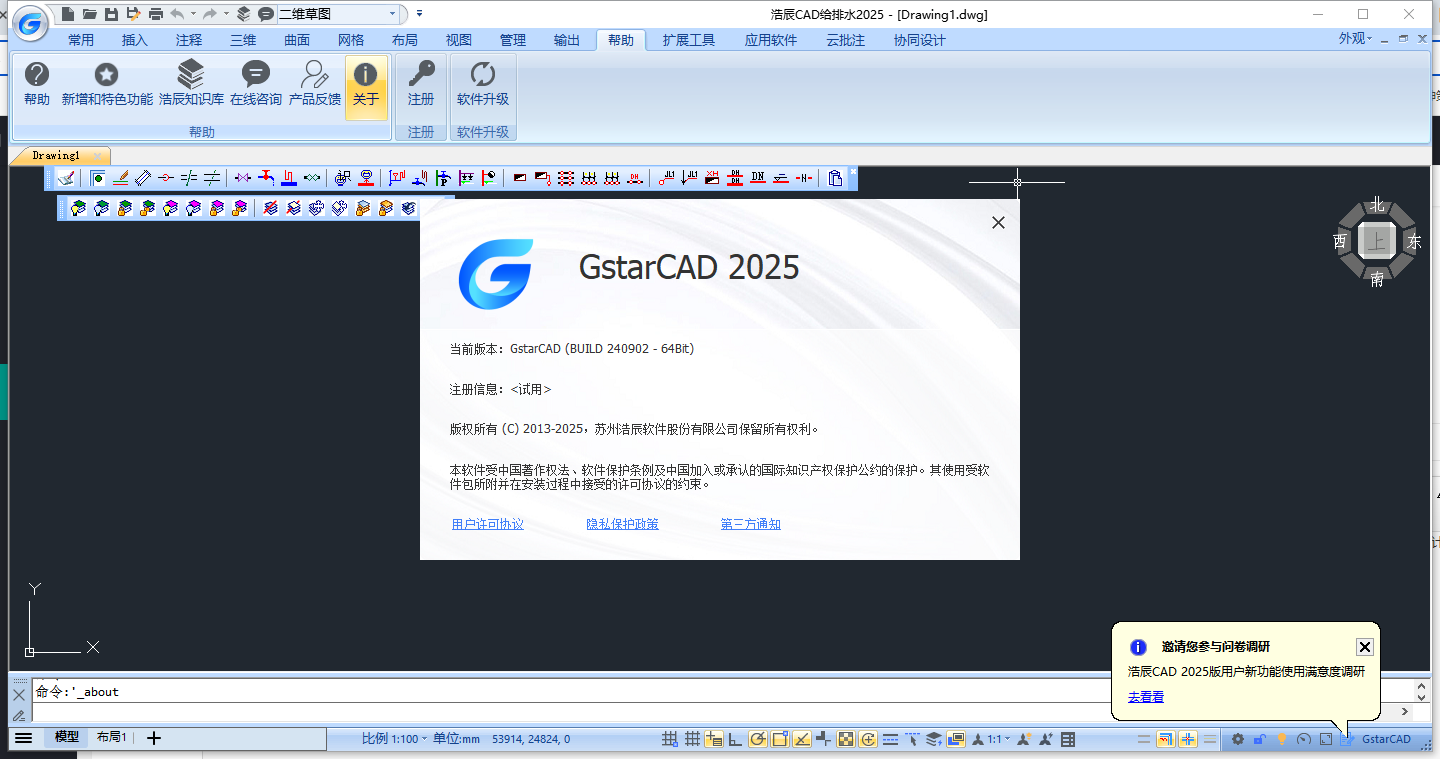1440x759 pixels.
Task: Click the 北 direction on the view compass
Action: pyautogui.click(x=1377, y=205)
